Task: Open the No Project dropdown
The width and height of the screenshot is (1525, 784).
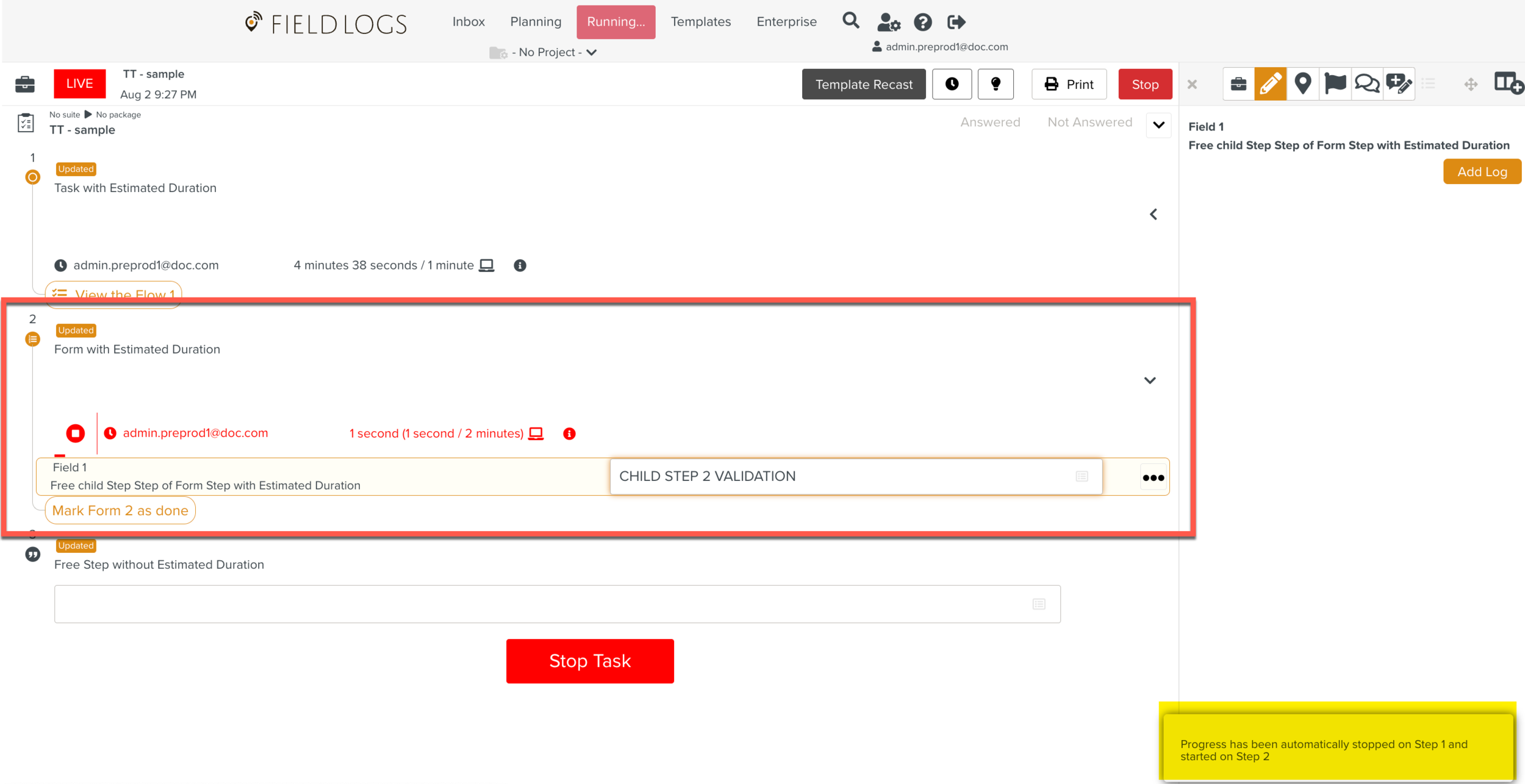Action: (x=546, y=52)
